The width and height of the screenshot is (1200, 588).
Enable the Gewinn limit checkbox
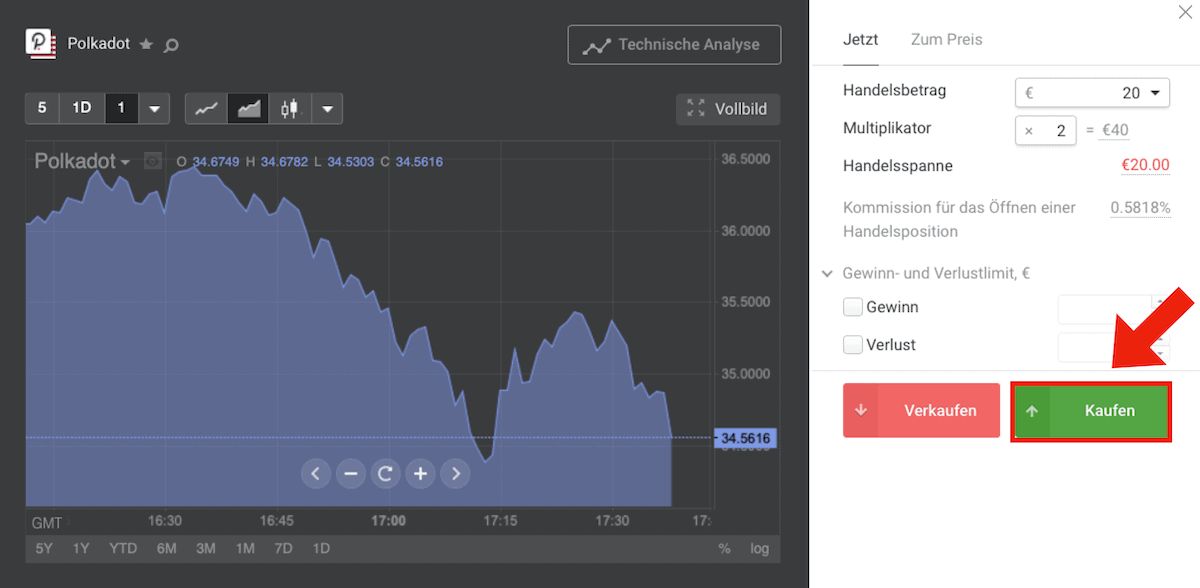coord(853,307)
